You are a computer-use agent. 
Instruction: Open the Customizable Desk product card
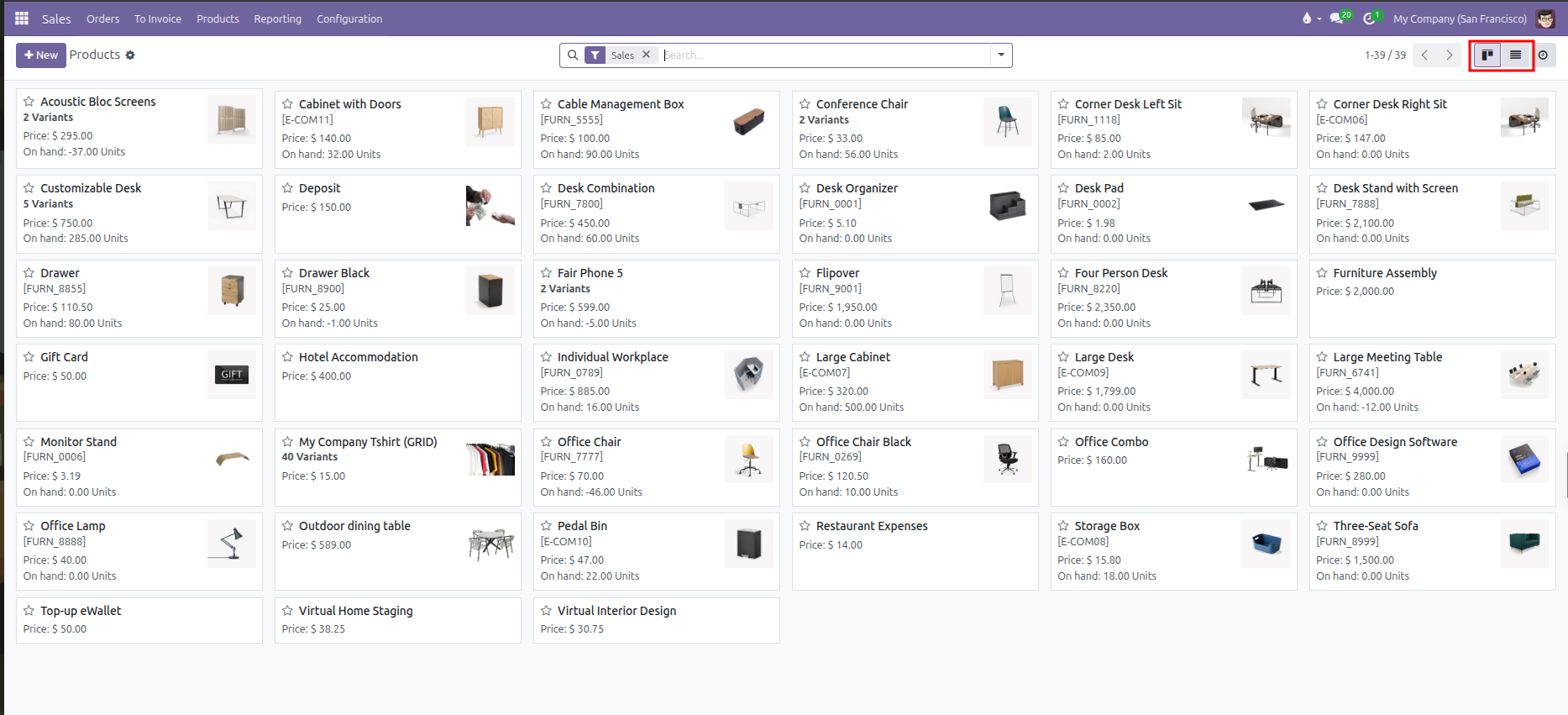[139, 213]
